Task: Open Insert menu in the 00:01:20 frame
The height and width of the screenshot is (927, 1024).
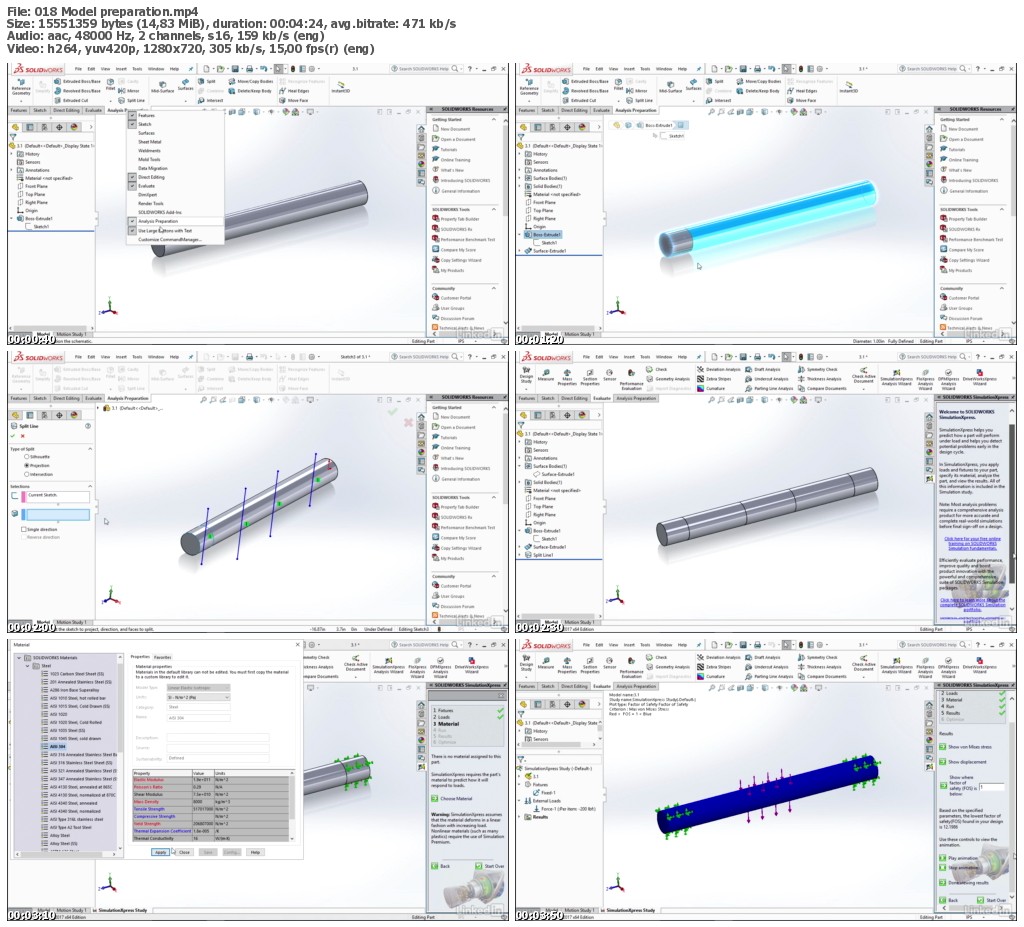Action: [x=629, y=69]
